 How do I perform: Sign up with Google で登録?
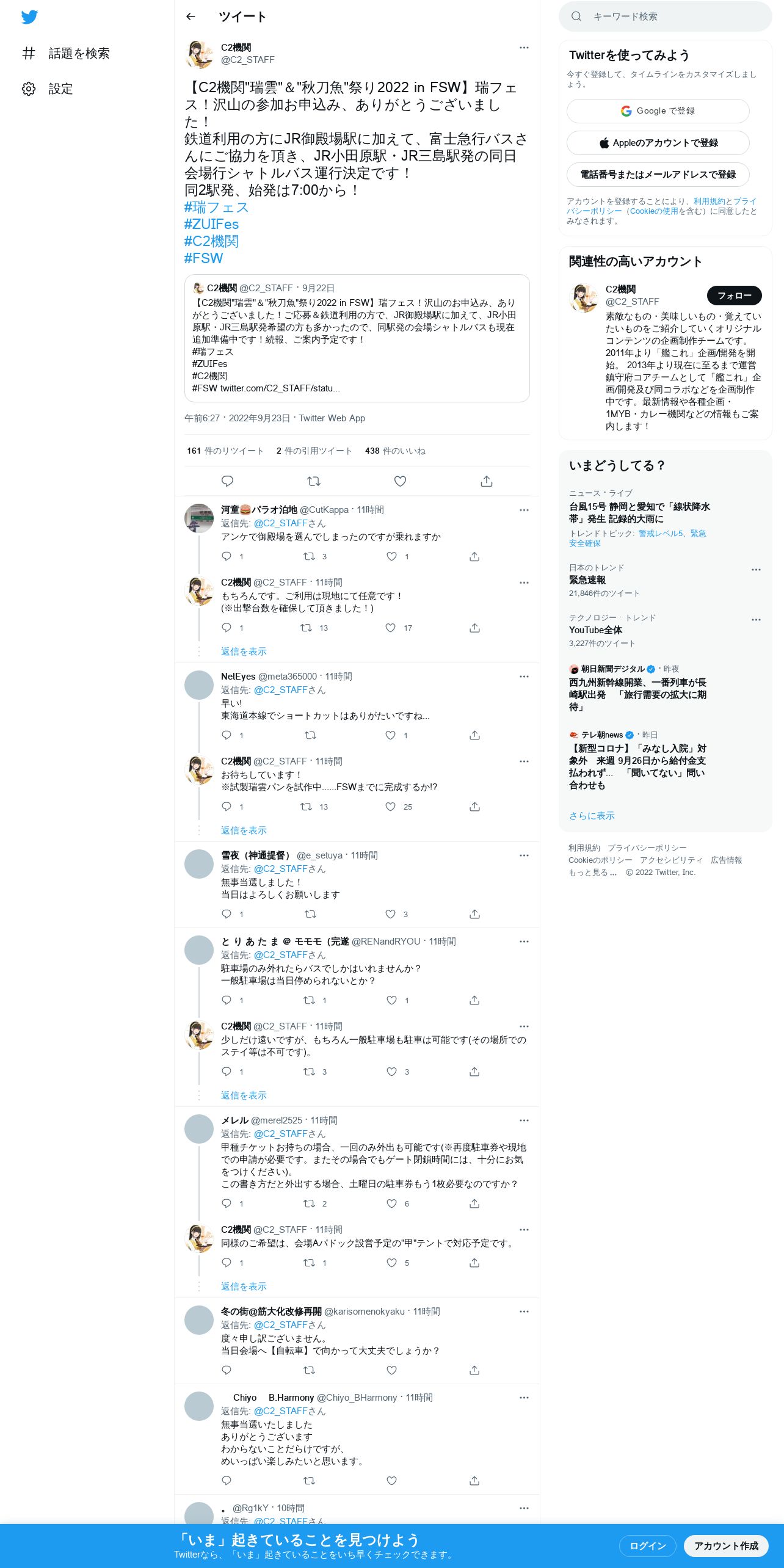[x=658, y=111]
